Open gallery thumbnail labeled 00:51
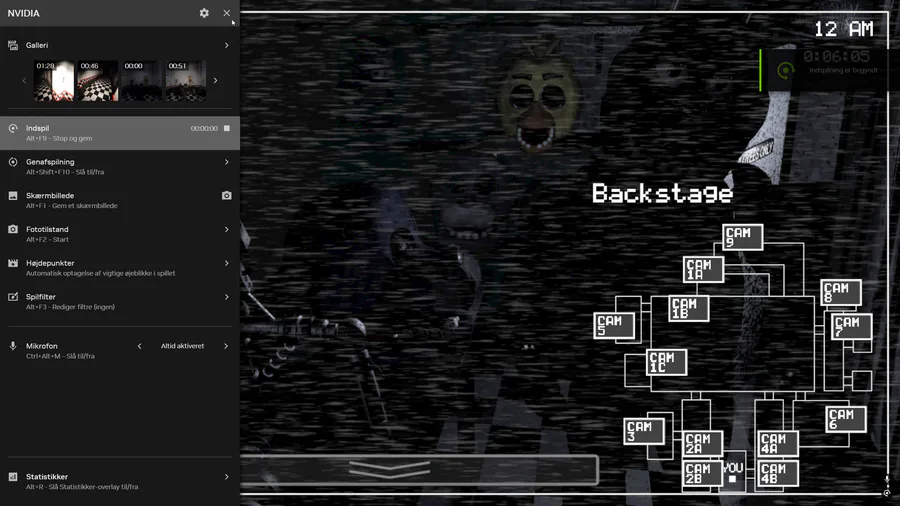 point(186,81)
